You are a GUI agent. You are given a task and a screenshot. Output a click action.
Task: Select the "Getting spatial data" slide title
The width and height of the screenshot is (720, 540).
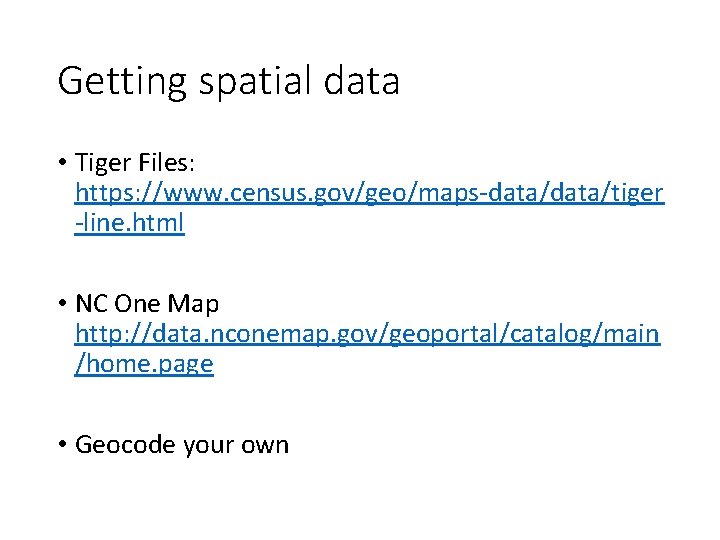click(228, 82)
